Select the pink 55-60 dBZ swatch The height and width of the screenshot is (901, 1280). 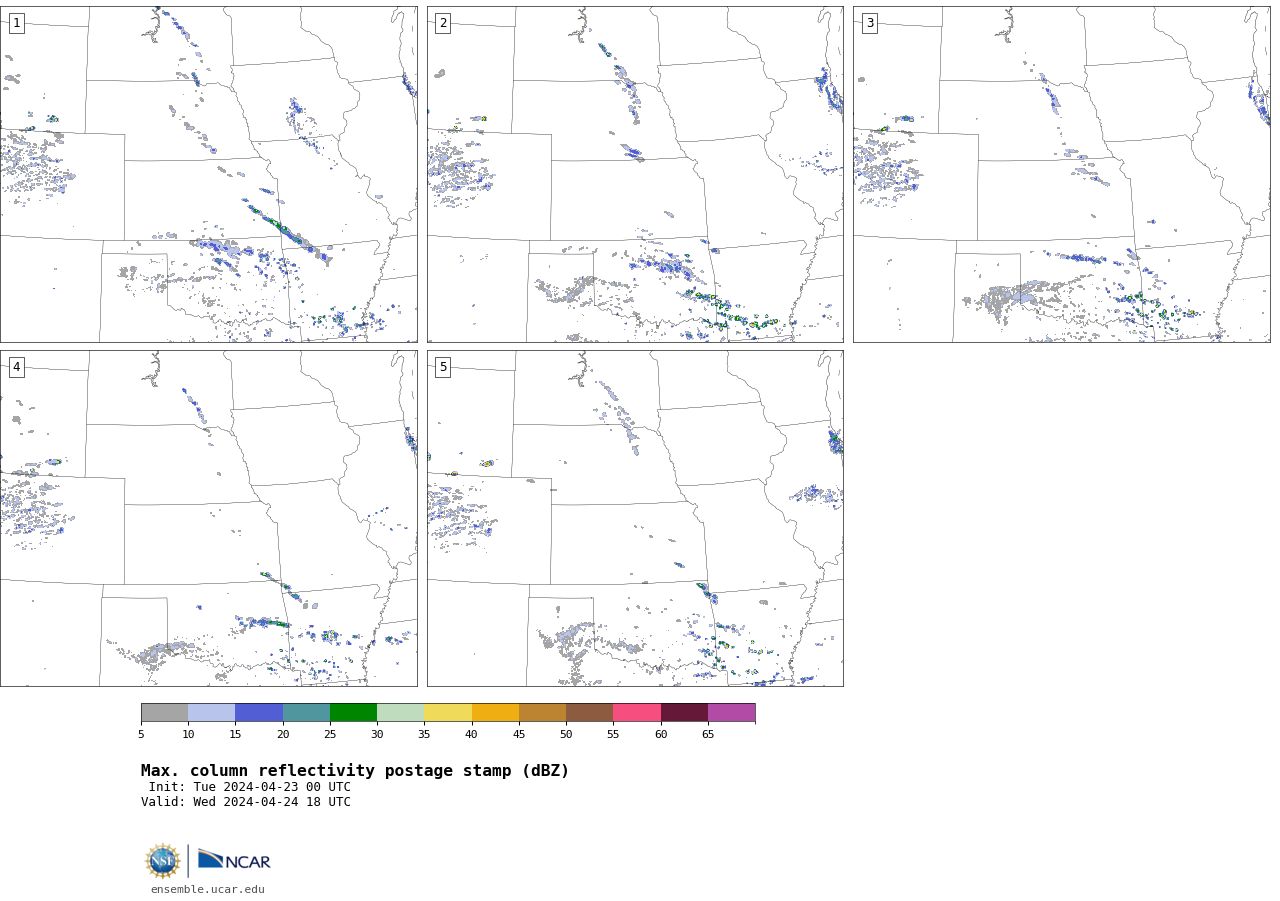pos(637,712)
